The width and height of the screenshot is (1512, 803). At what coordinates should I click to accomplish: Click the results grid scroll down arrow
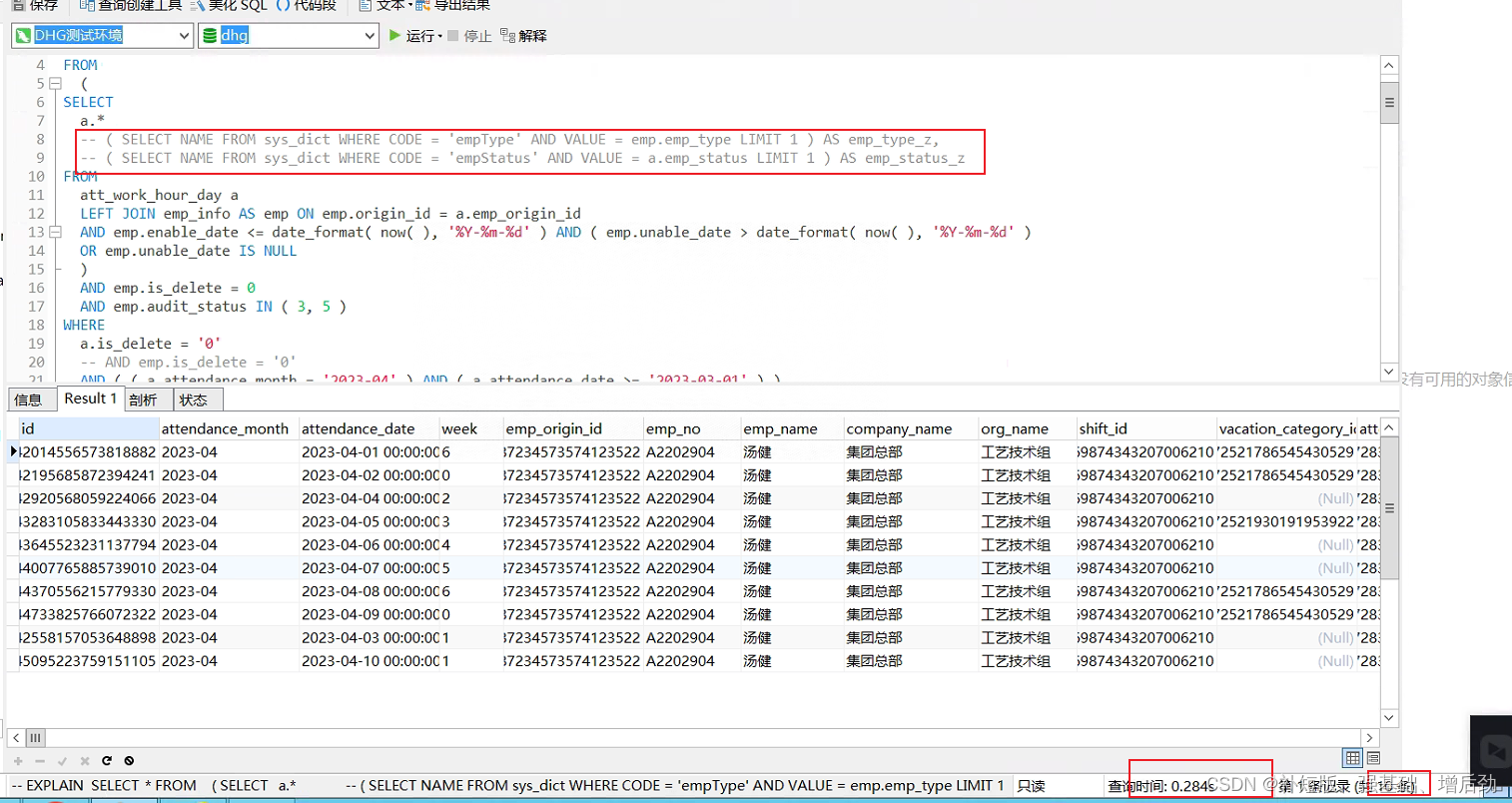(1389, 718)
